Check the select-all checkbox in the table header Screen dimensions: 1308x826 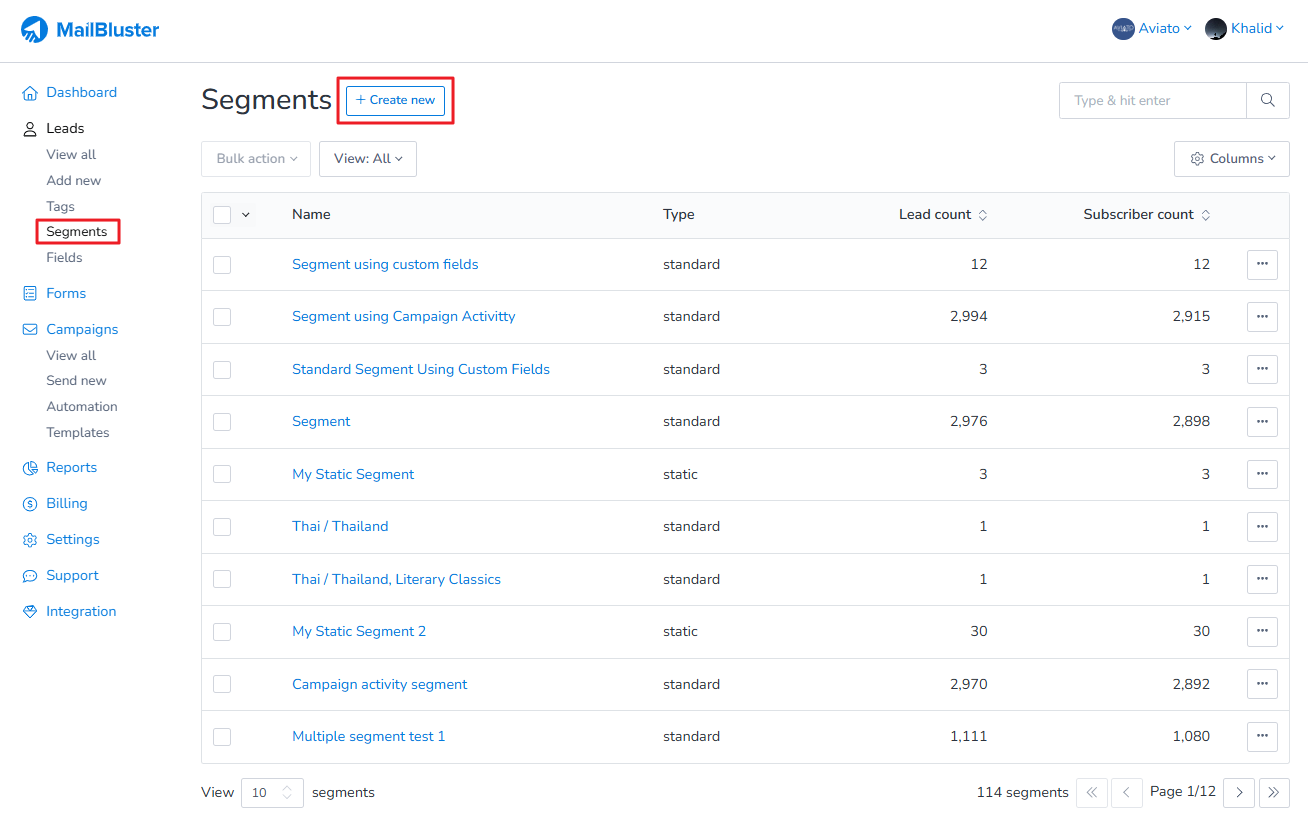pyautogui.click(x=221, y=214)
